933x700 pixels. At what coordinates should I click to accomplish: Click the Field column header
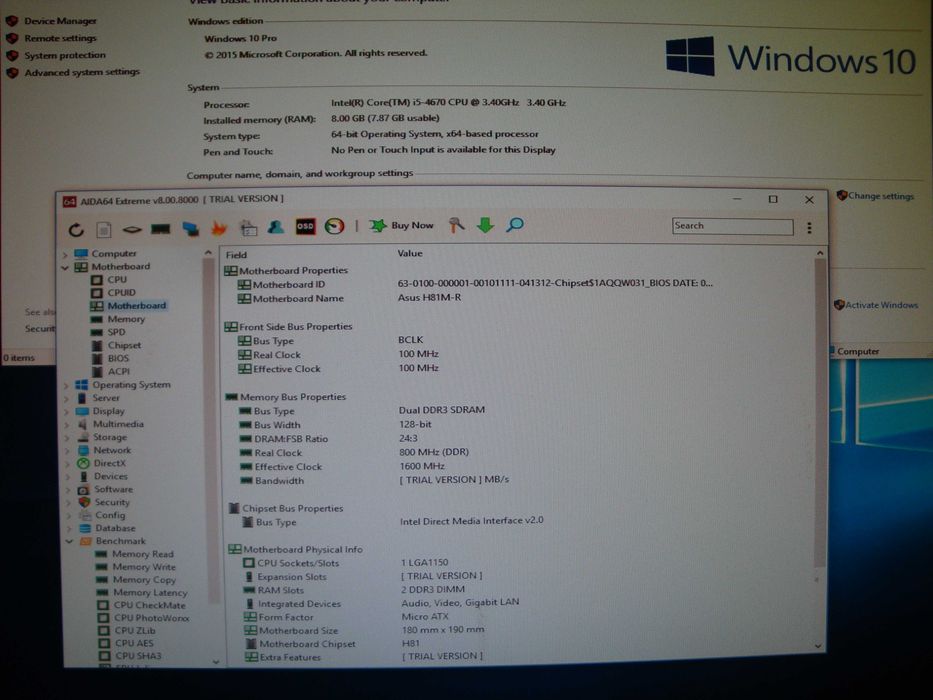click(x=236, y=255)
